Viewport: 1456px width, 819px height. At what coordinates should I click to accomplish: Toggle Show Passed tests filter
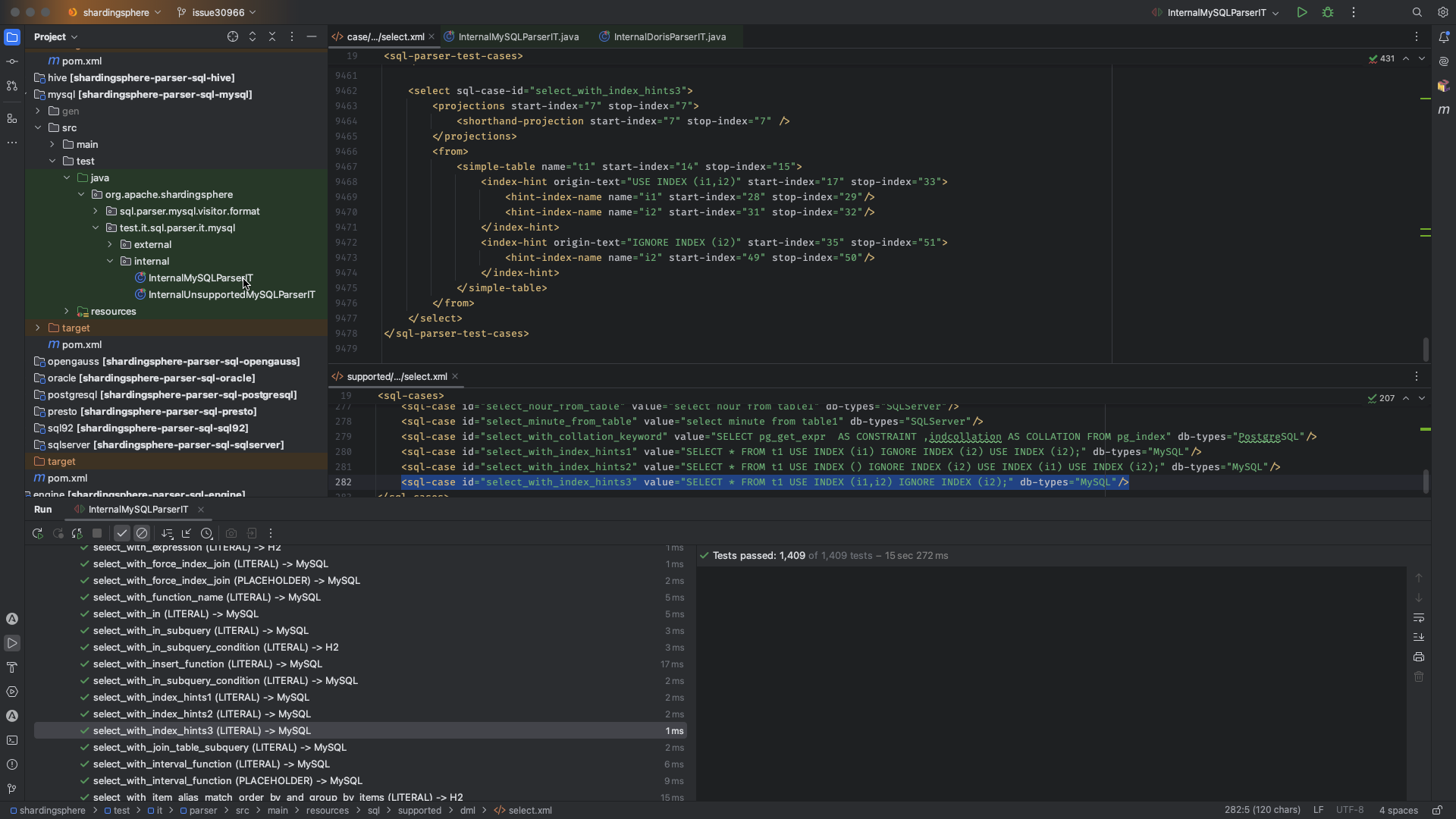[122, 534]
